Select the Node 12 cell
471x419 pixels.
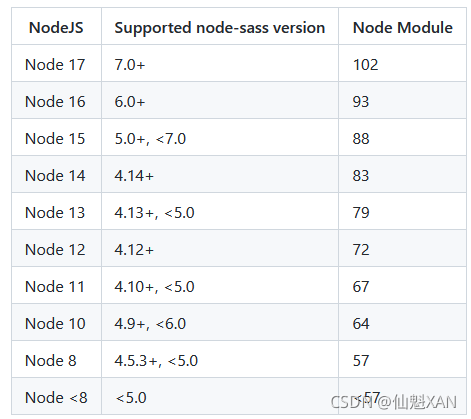click(x=55, y=249)
